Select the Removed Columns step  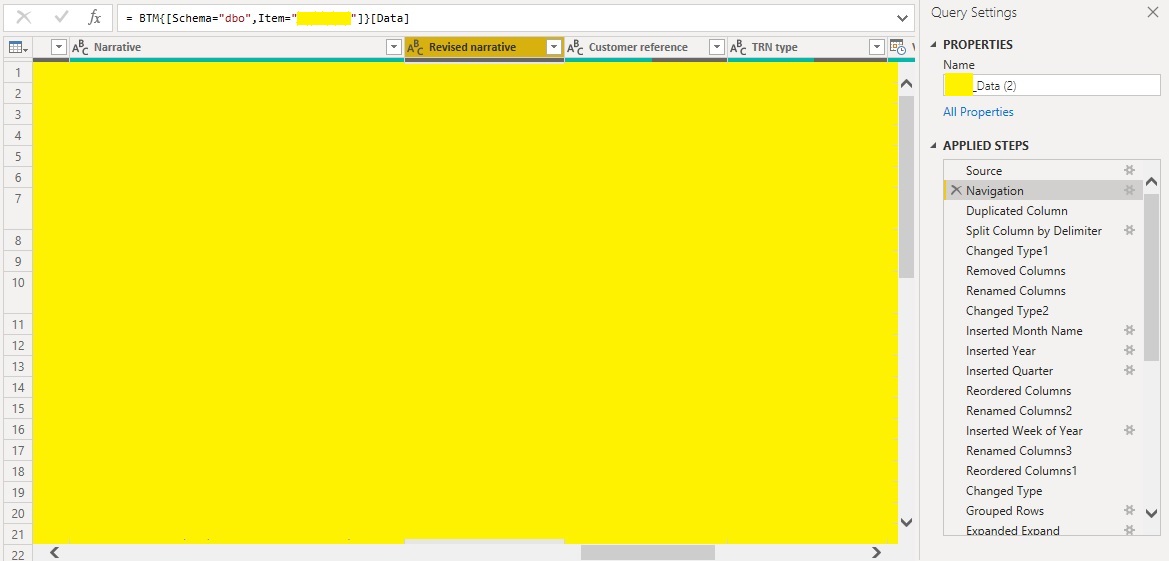[1043, 271]
